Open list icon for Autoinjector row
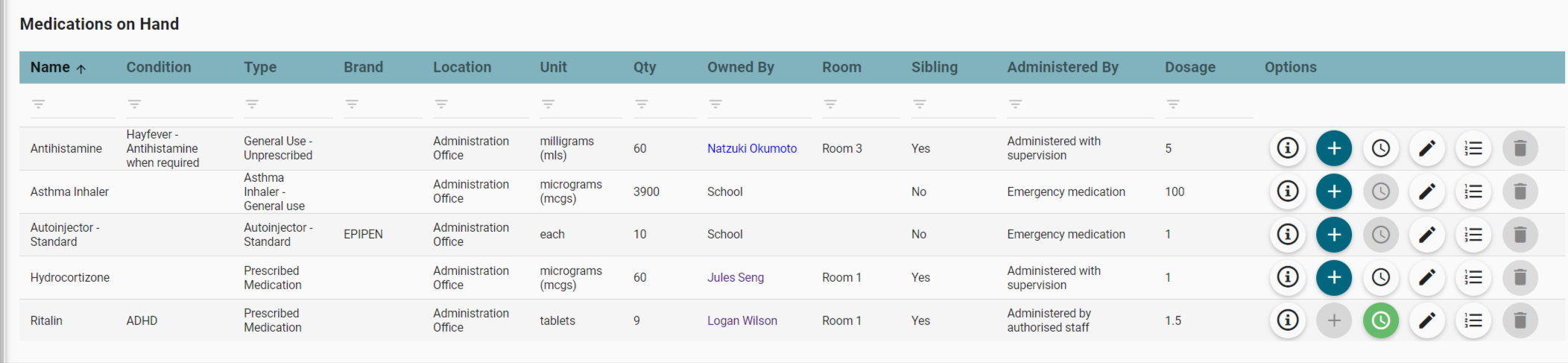The height and width of the screenshot is (363, 1568). (x=1473, y=235)
